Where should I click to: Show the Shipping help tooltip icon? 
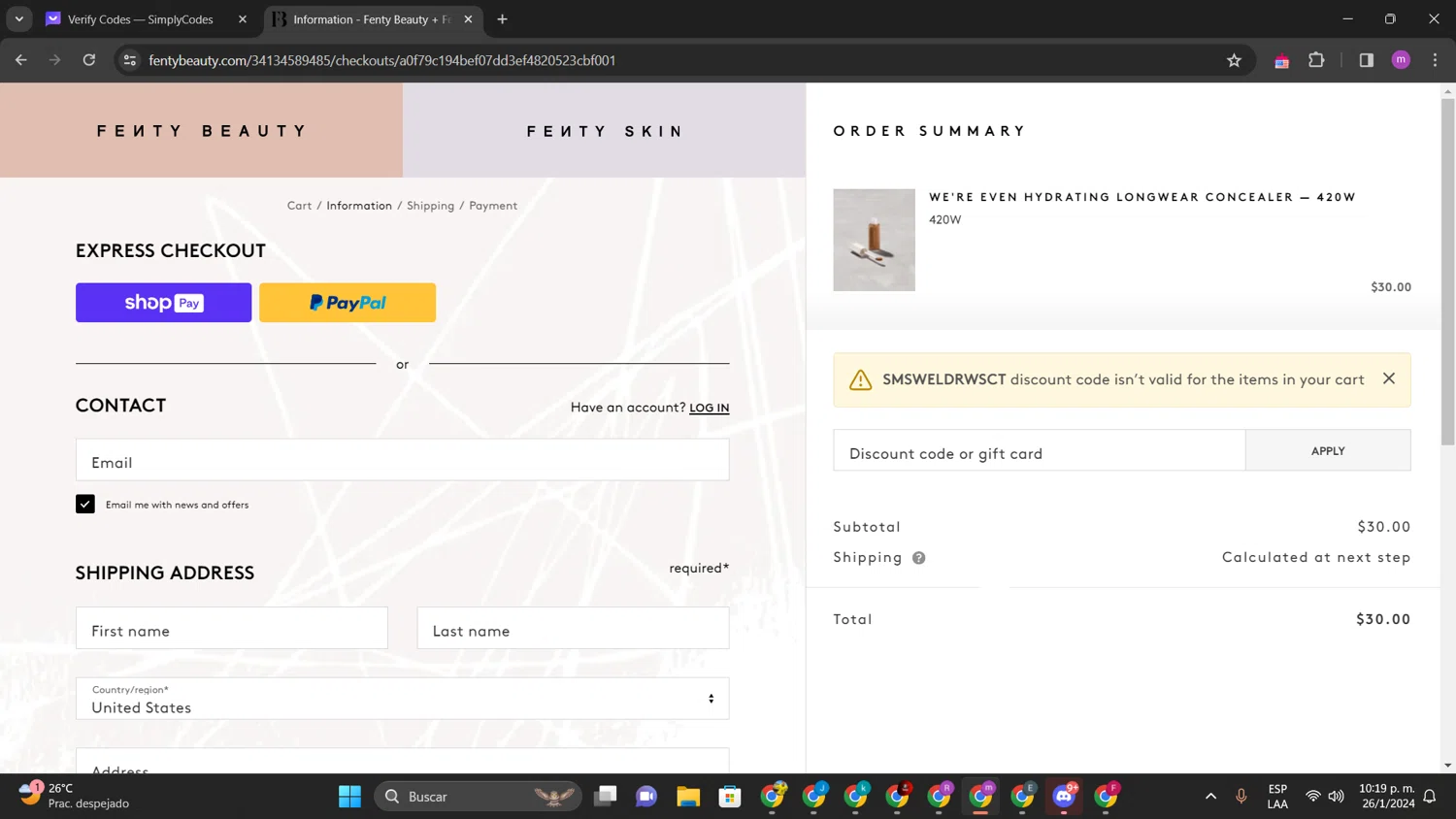coord(918,558)
